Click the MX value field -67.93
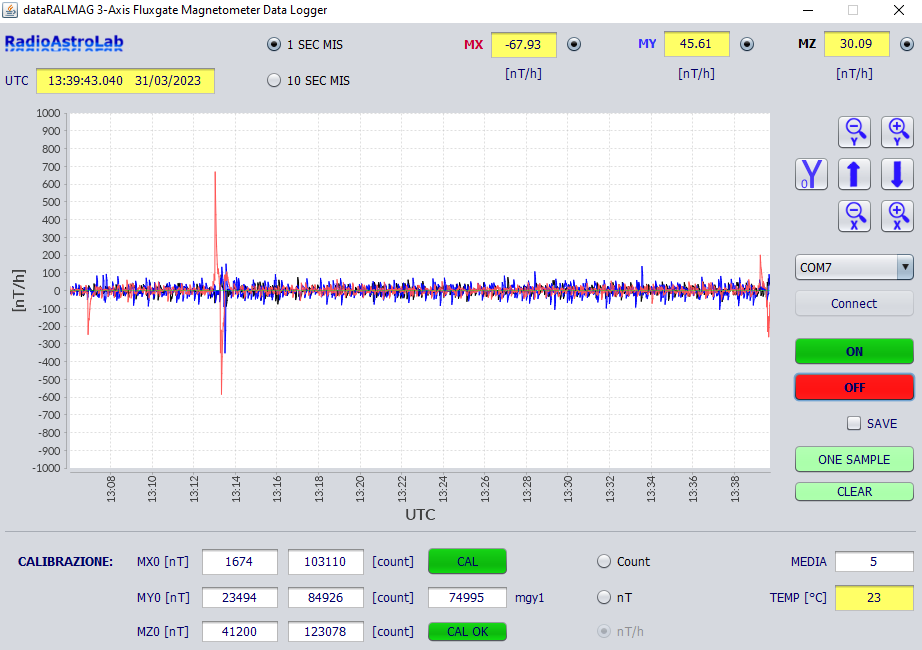Viewport: 922px width, 650px height. [x=523, y=45]
